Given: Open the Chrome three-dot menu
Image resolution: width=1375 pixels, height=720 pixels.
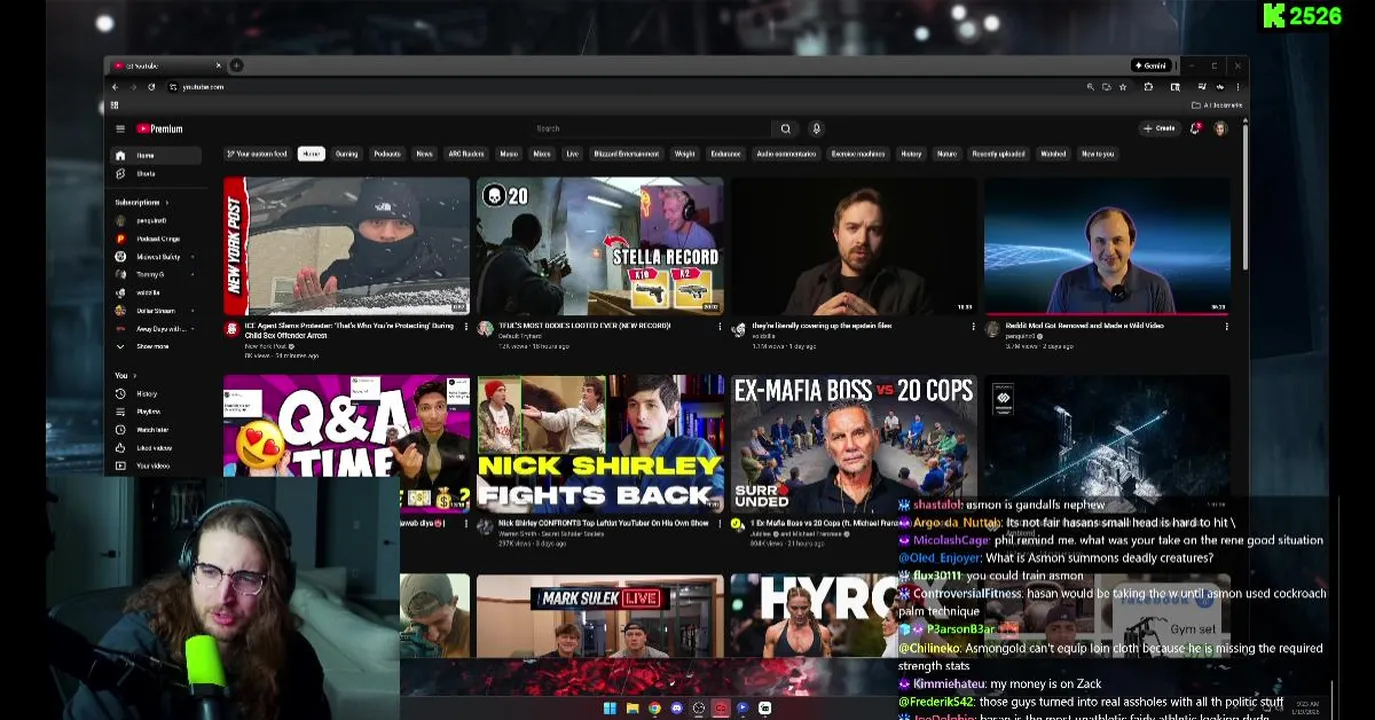Looking at the screenshot, I should 1238,87.
